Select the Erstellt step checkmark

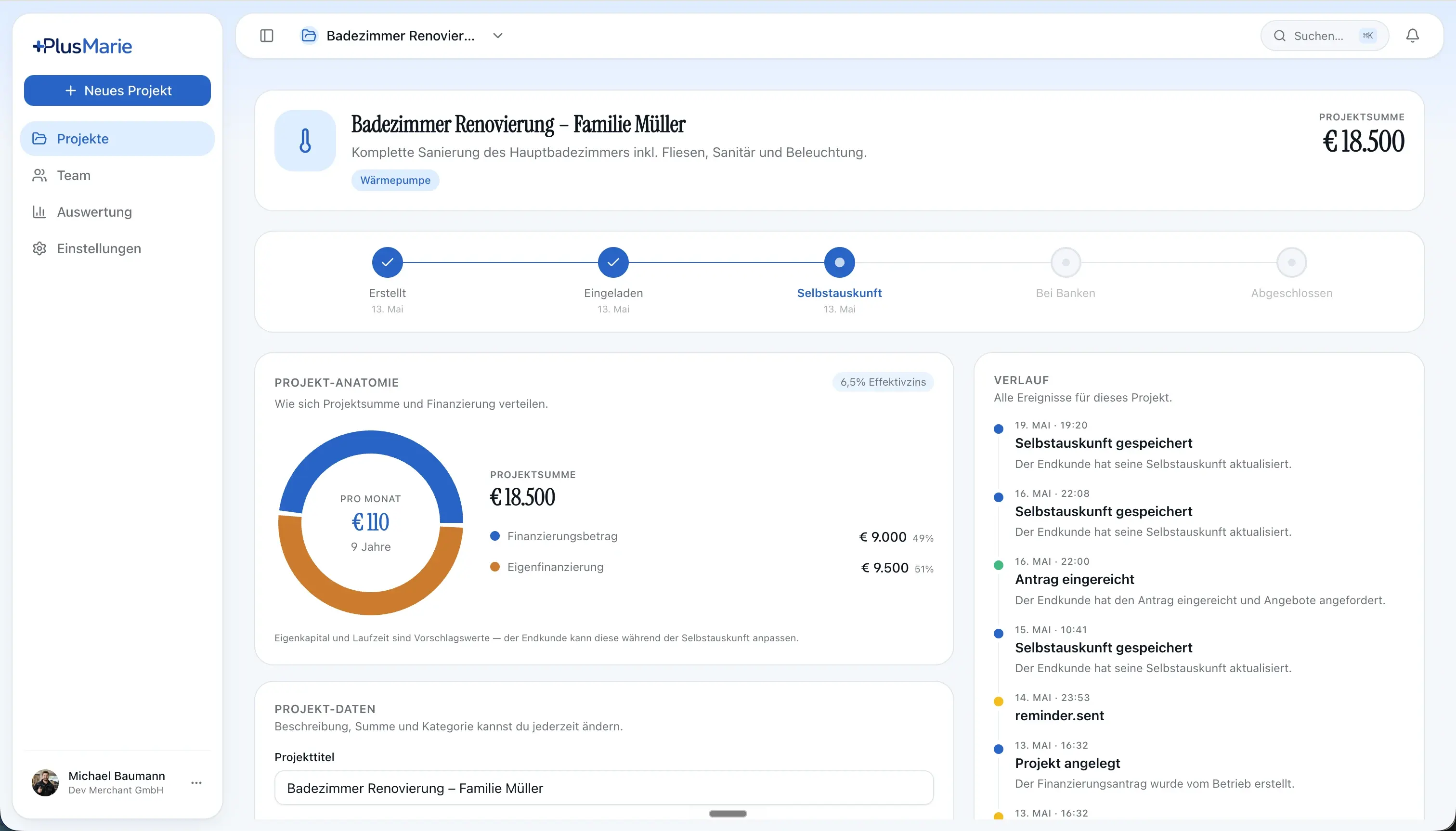(x=387, y=262)
